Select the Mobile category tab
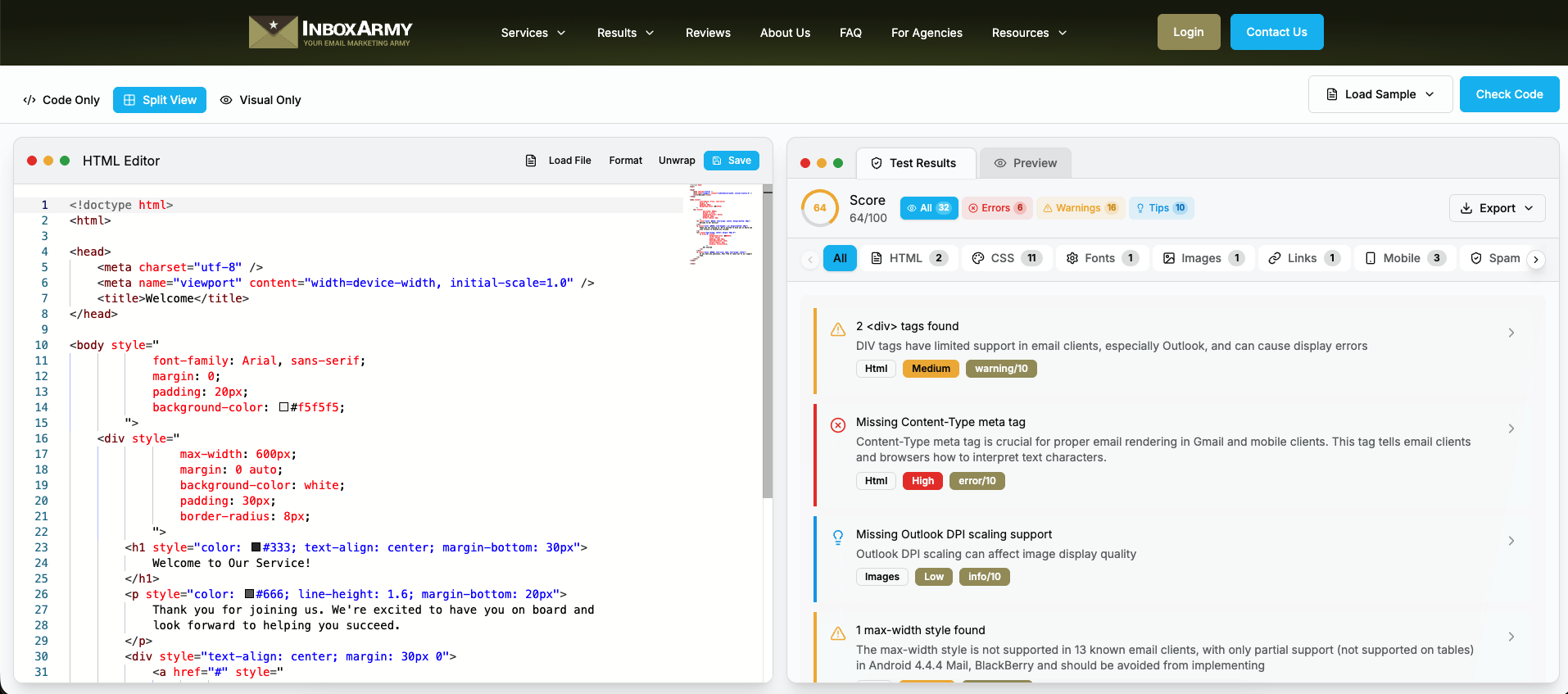 (x=1405, y=258)
